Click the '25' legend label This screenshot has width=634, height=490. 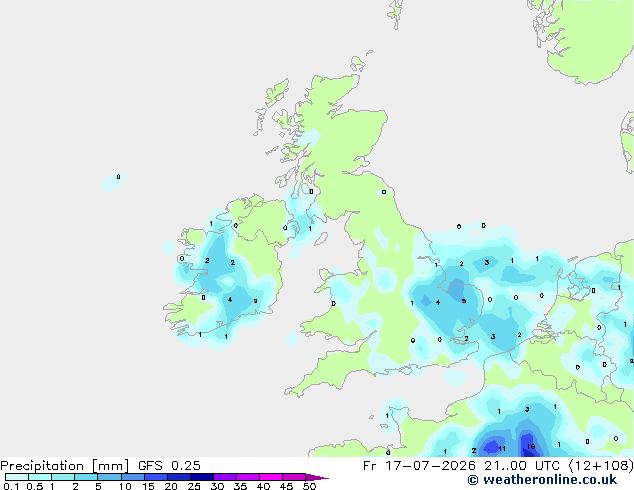194,486
